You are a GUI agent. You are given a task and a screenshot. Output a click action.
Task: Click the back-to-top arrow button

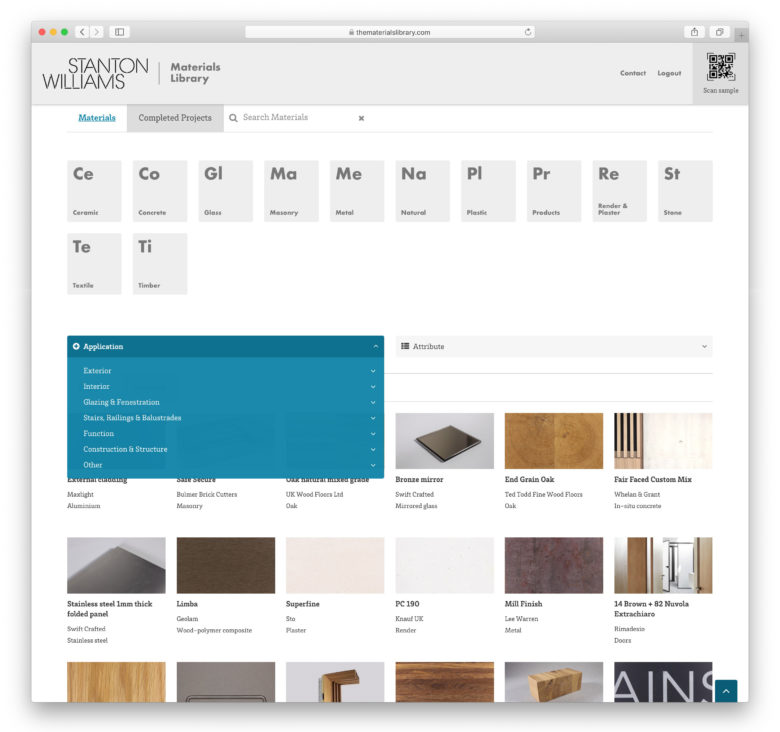(x=726, y=691)
